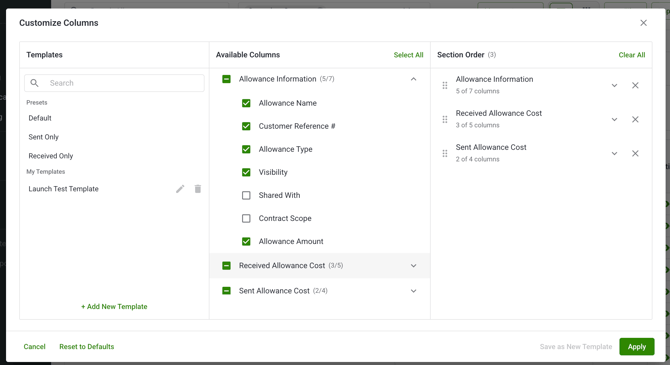Click Reset to Defaults link
670x365 pixels.
pos(87,347)
